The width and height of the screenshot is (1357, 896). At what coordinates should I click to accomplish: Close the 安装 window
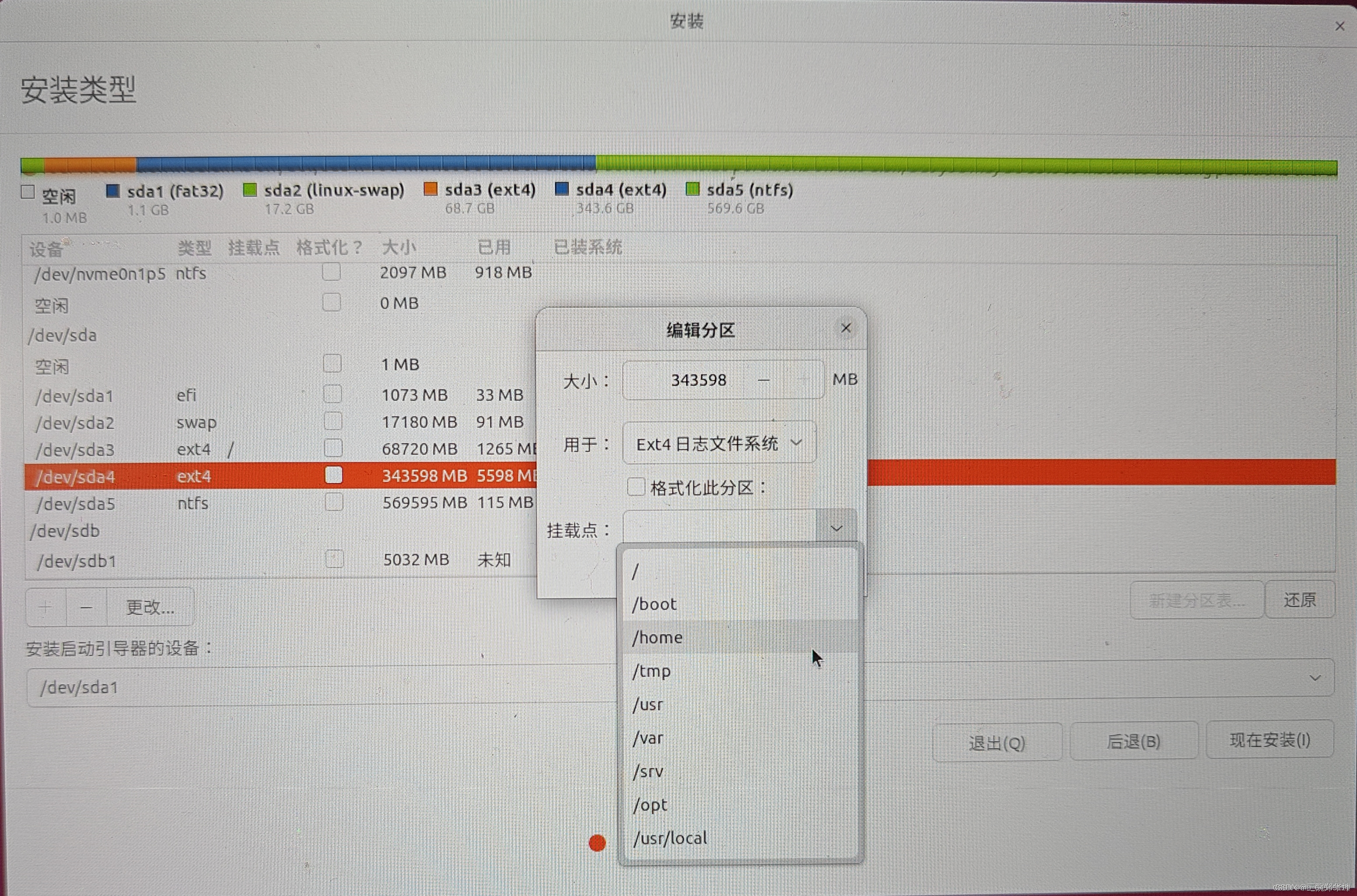[1340, 26]
